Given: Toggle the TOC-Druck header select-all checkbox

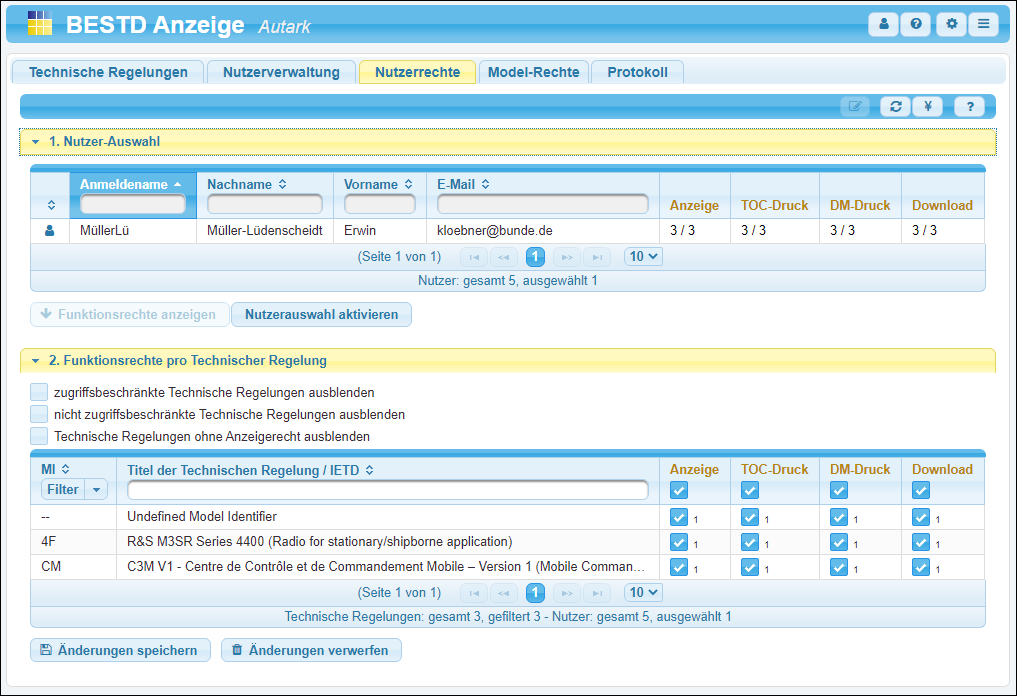Looking at the screenshot, I should 750,490.
